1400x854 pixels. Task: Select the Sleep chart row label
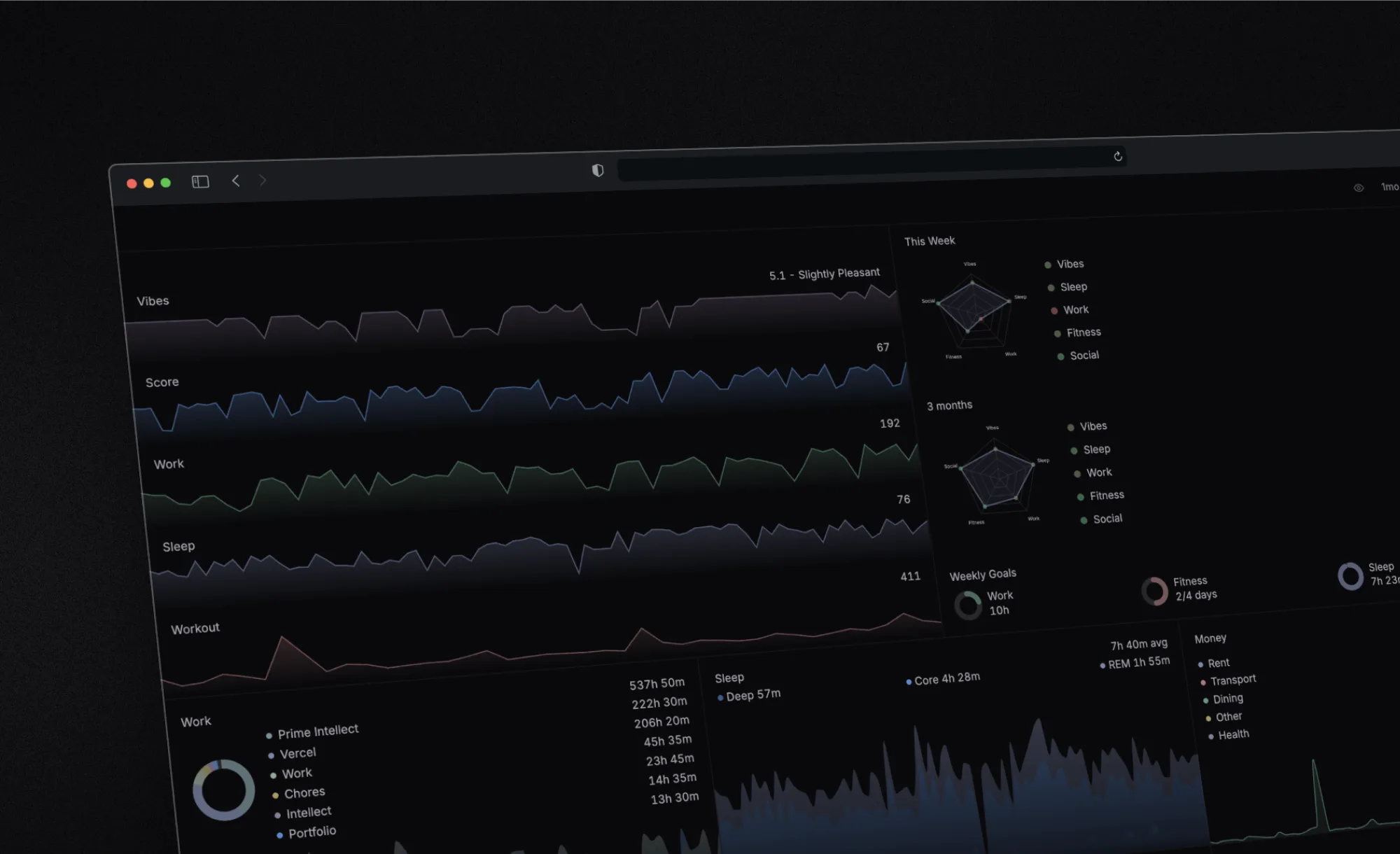click(x=178, y=546)
